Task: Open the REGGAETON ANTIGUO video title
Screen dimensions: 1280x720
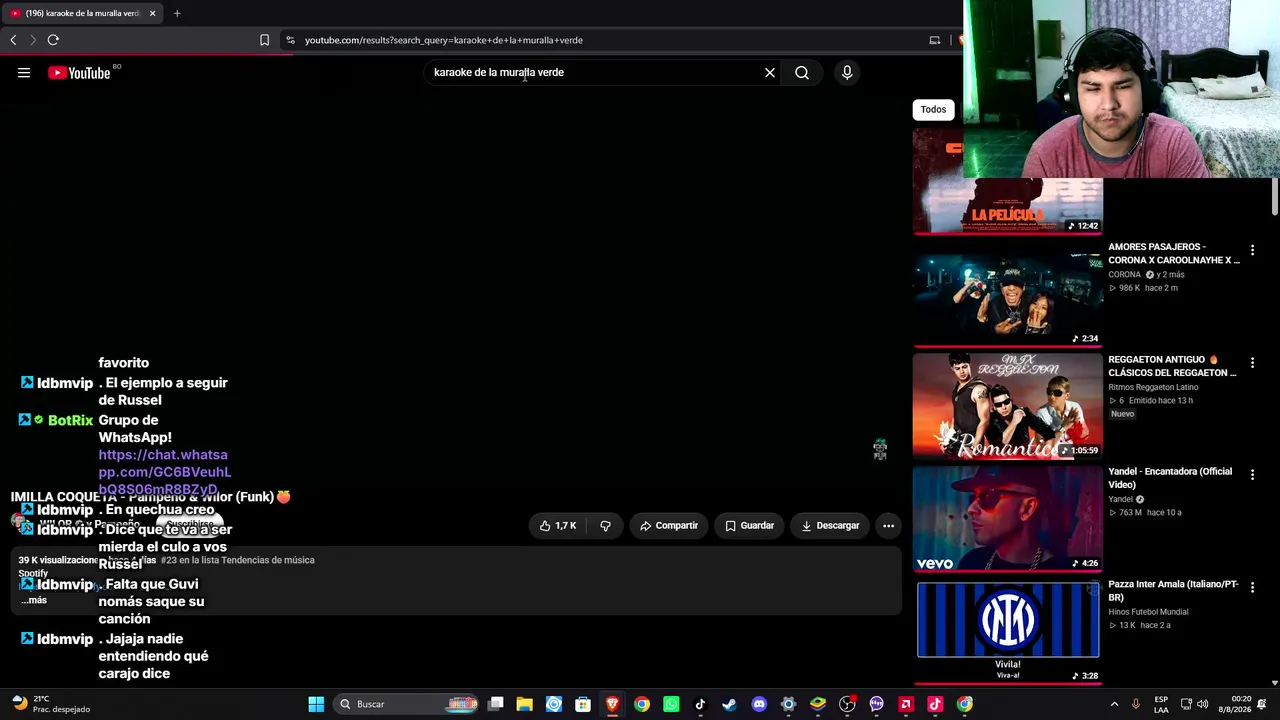Action: 1172,366
